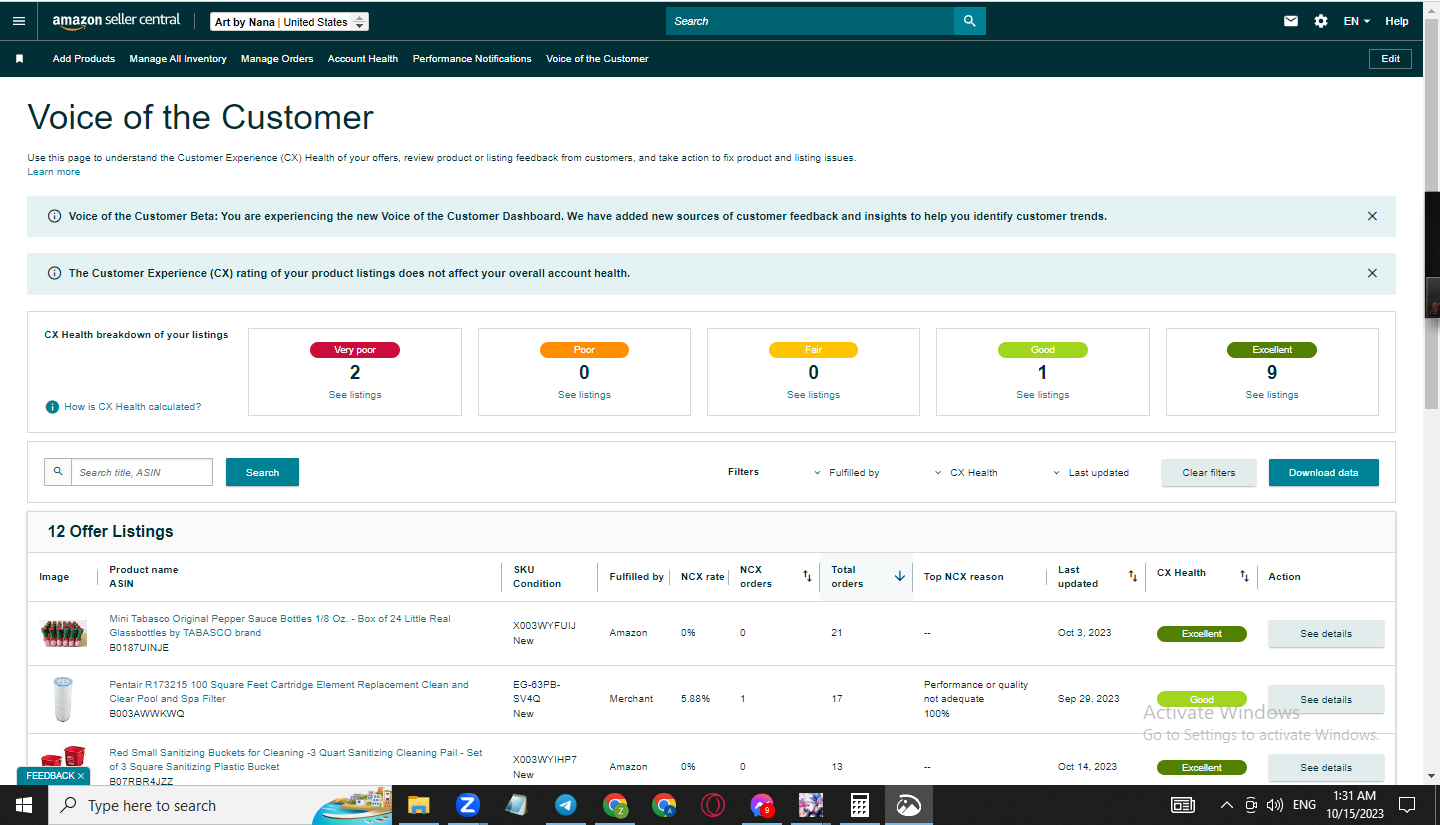Close the Voice of the Customer Beta banner
1440x825 pixels.
pos(1372,216)
